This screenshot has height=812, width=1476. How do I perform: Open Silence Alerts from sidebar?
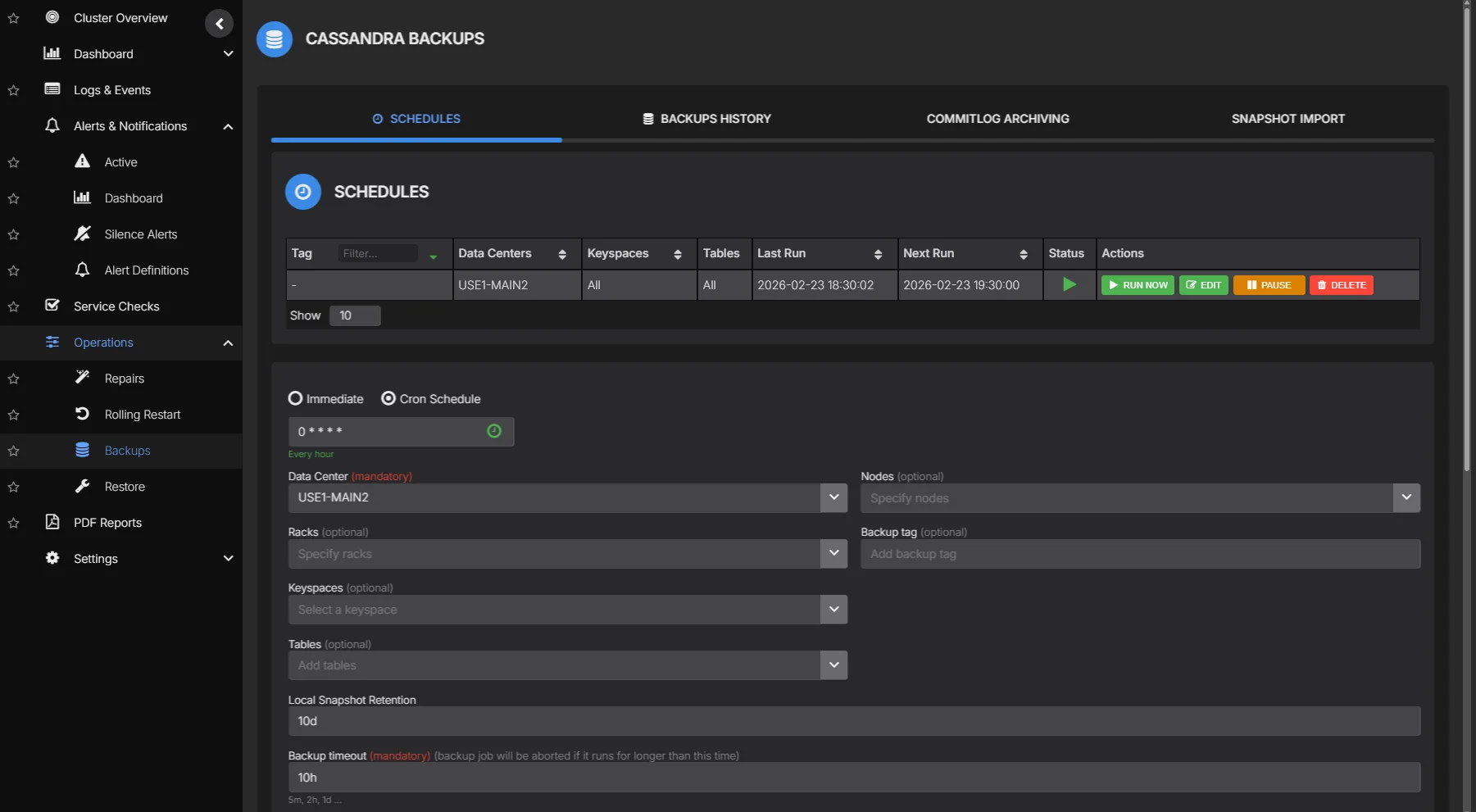coord(140,234)
